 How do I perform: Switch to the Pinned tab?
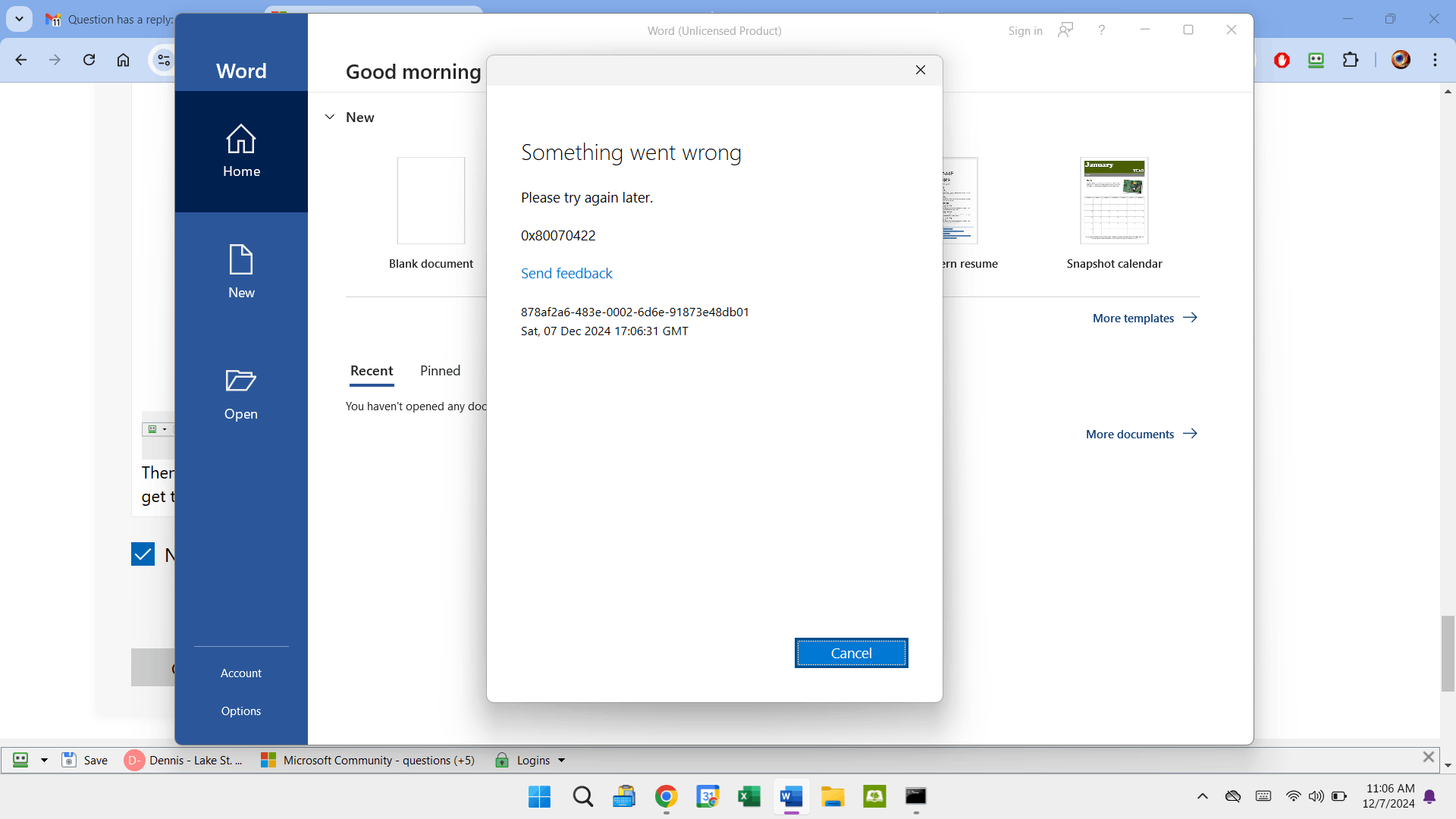pos(440,371)
